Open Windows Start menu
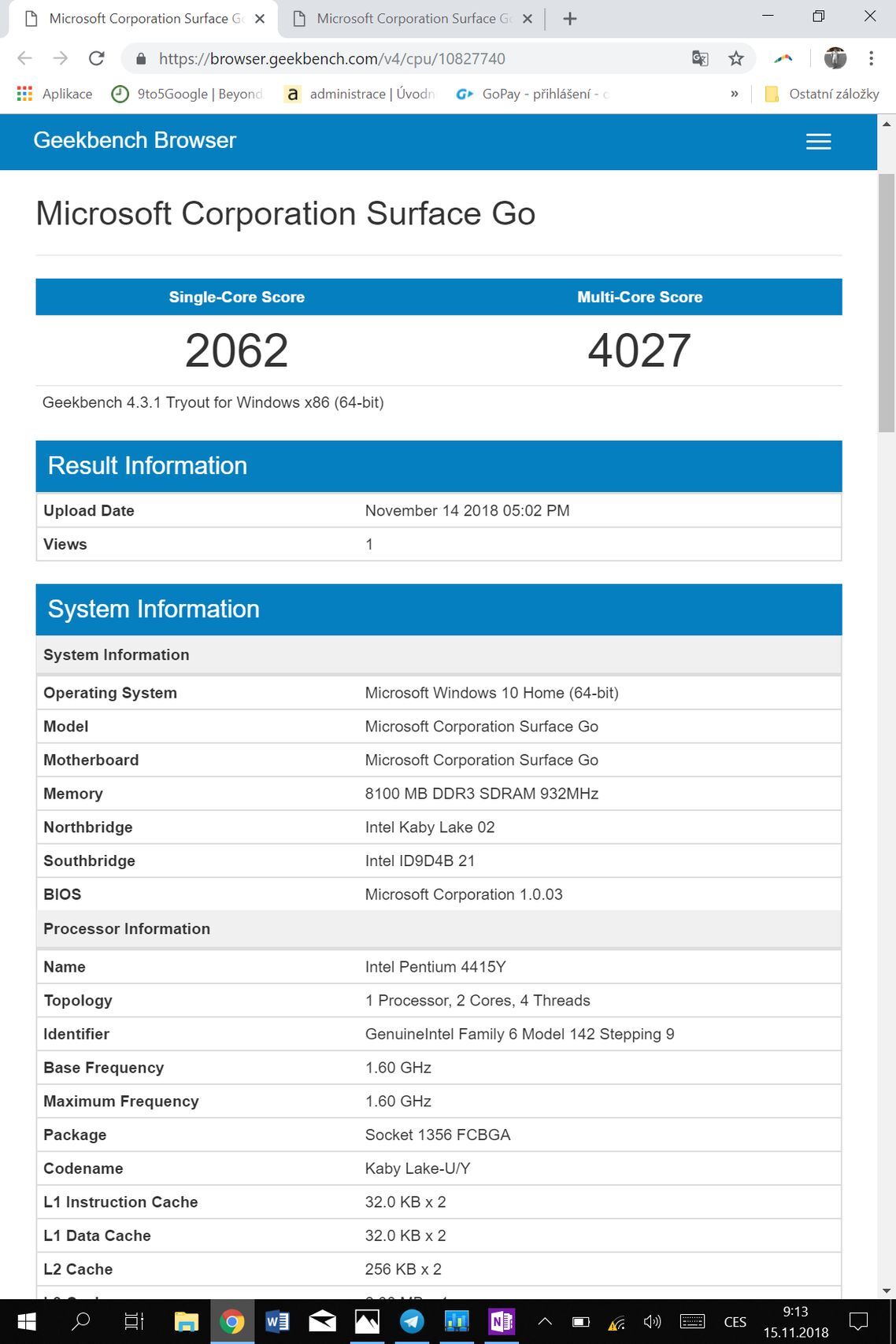The height and width of the screenshot is (1344, 896). pos(26,1321)
